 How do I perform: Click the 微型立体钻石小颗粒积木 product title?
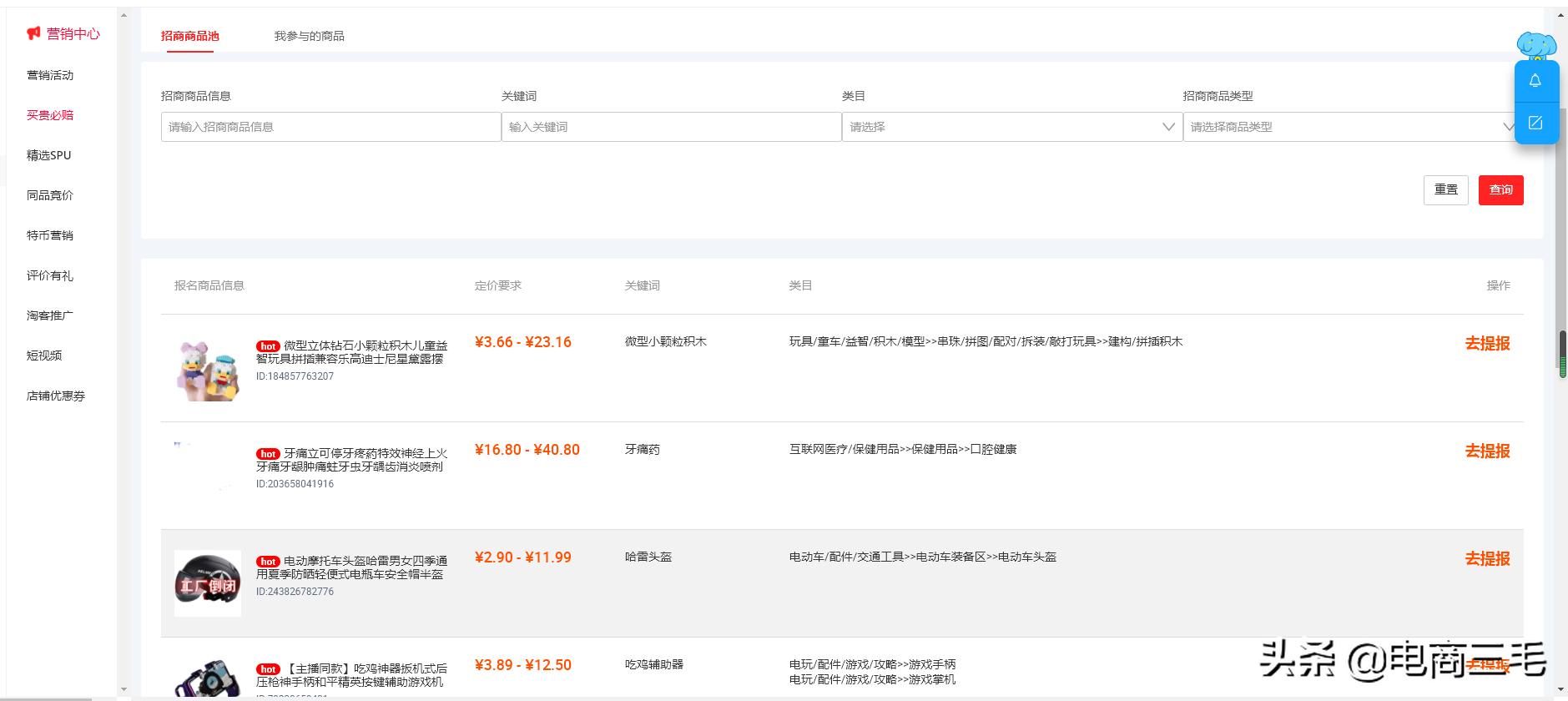tap(352, 352)
